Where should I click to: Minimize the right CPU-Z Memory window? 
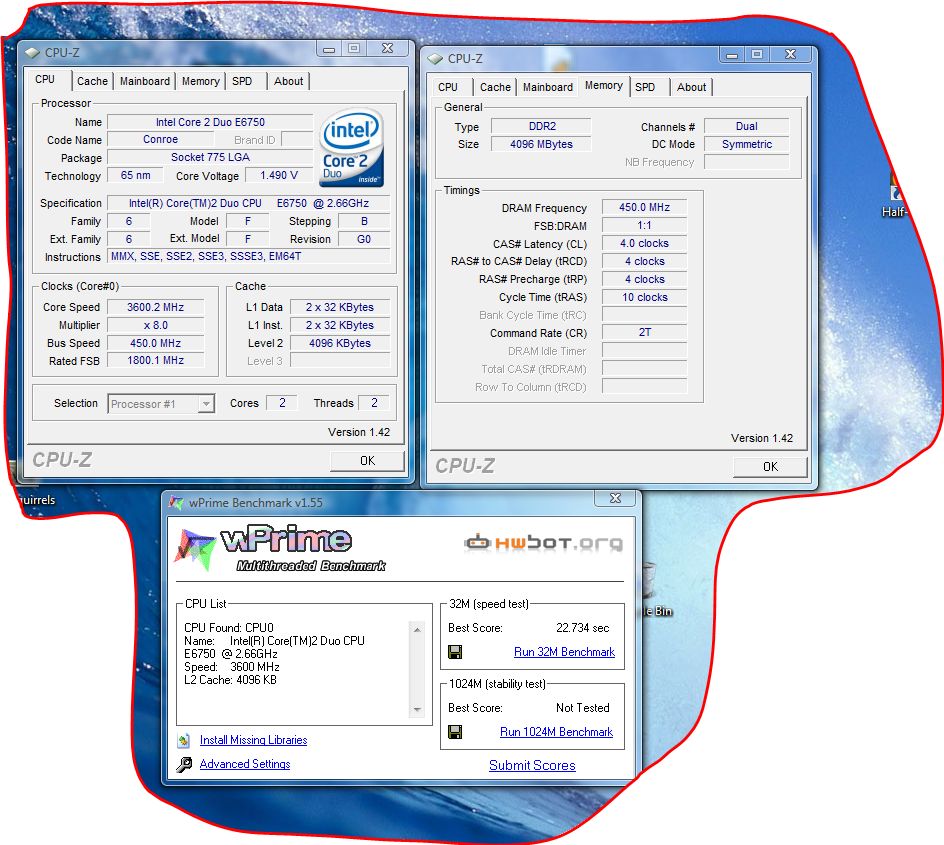pyautogui.click(x=731, y=55)
